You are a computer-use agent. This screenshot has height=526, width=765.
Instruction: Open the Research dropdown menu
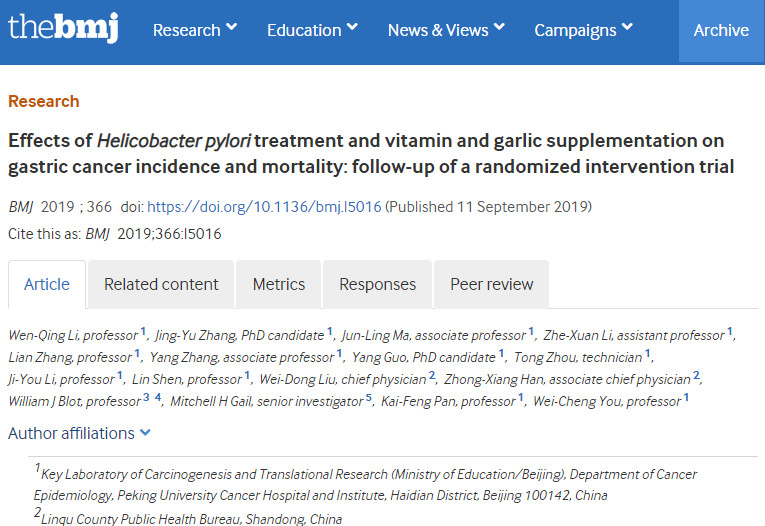[194, 30]
